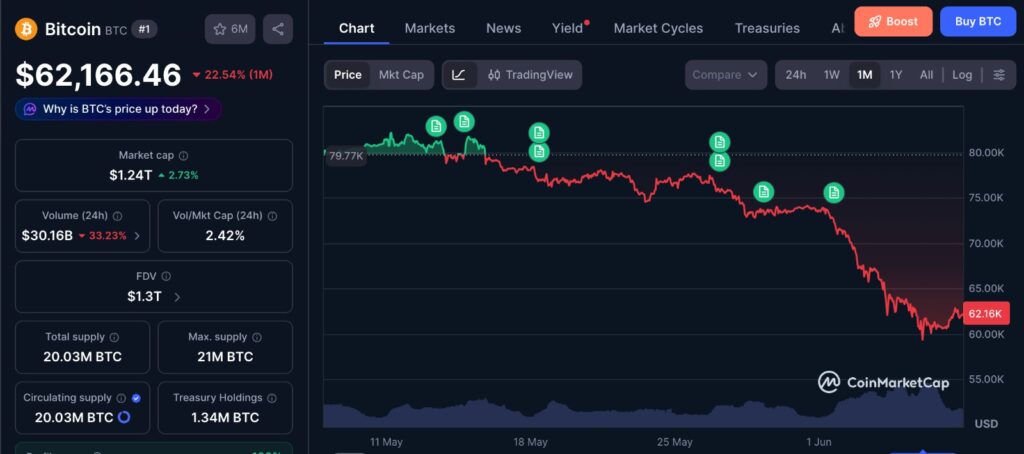Open the topmost news marker on chart
Screen dimensions: 1024x454
(464, 121)
